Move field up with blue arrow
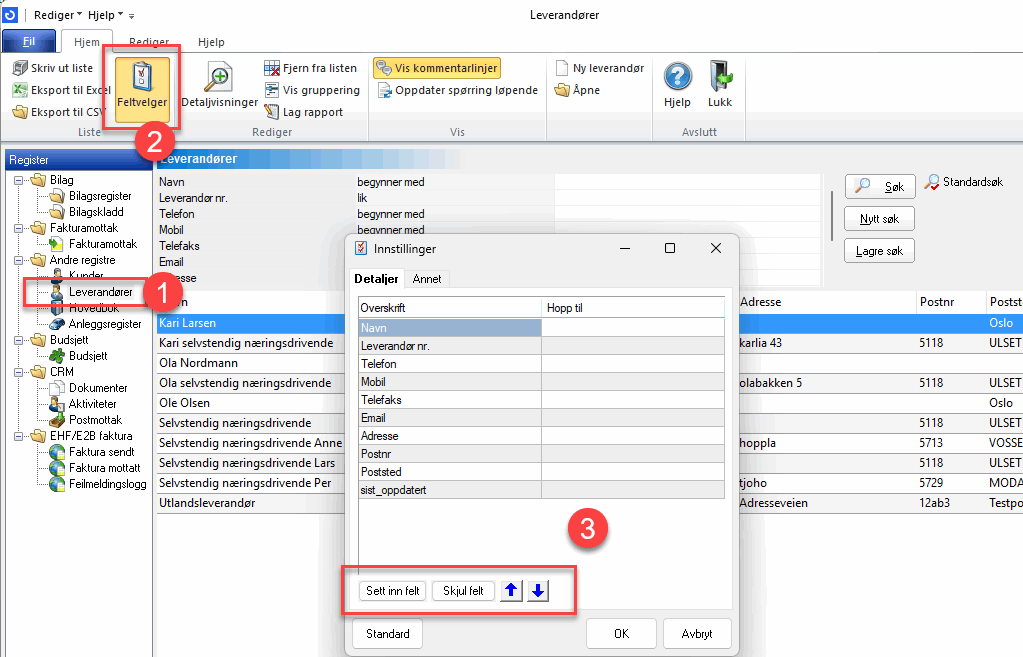 (x=511, y=591)
